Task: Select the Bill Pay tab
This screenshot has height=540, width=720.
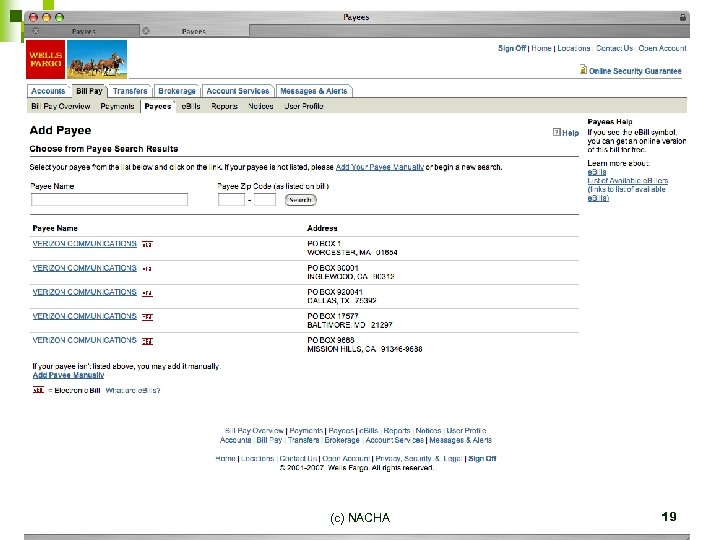Action: click(x=89, y=91)
